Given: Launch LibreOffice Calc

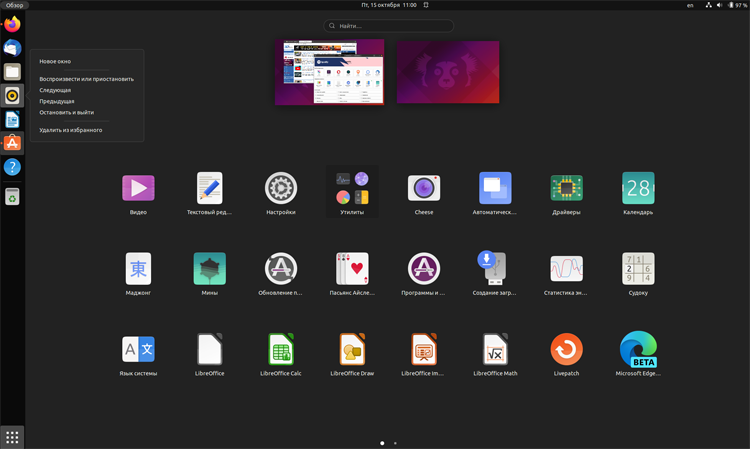Looking at the screenshot, I should 281,349.
